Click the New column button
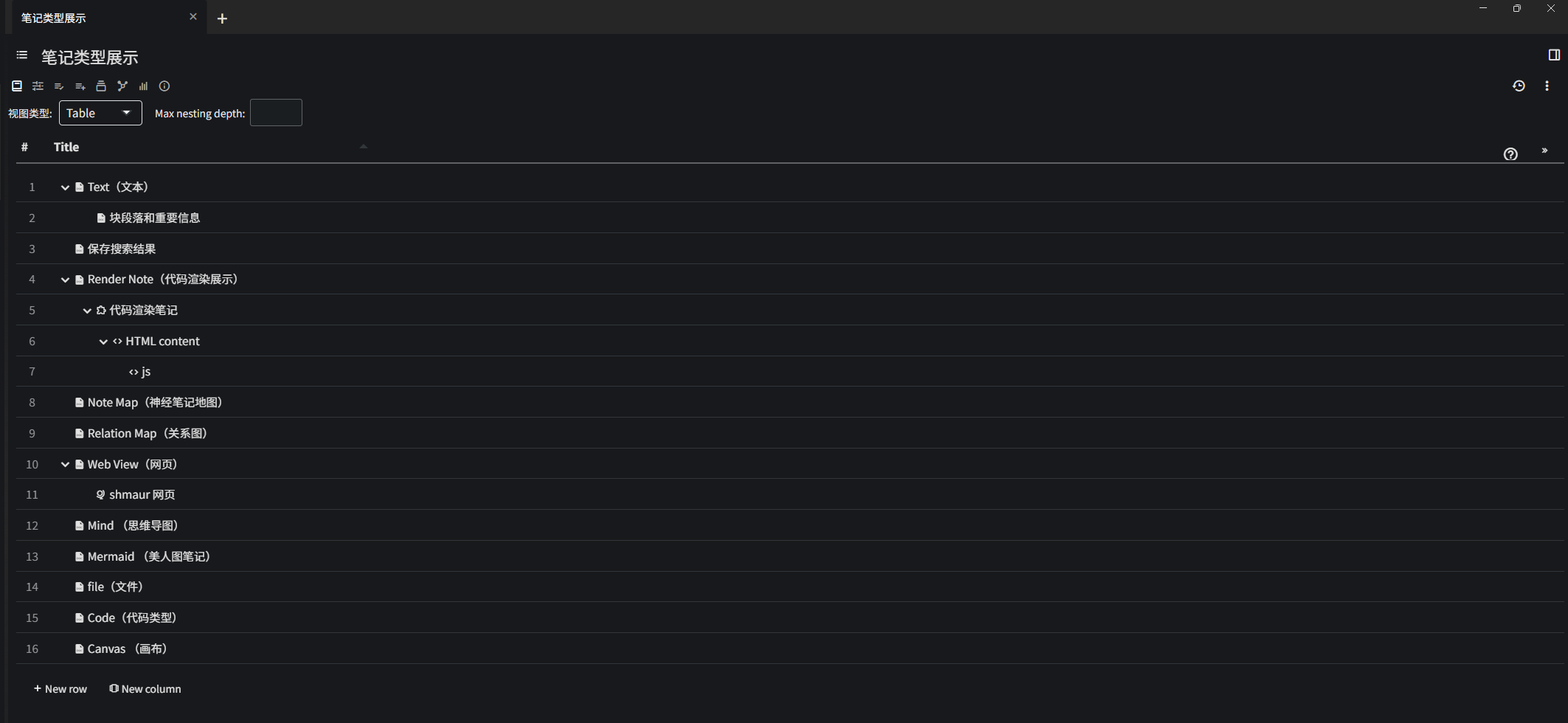Image resolution: width=1568 pixels, height=723 pixels. tap(145, 689)
